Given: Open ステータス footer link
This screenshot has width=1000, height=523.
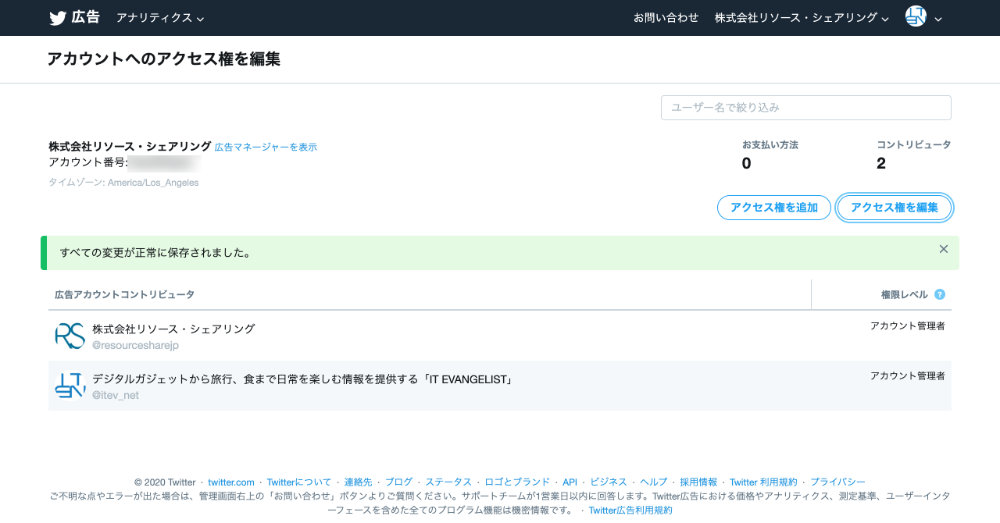Looking at the screenshot, I should (x=448, y=482).
